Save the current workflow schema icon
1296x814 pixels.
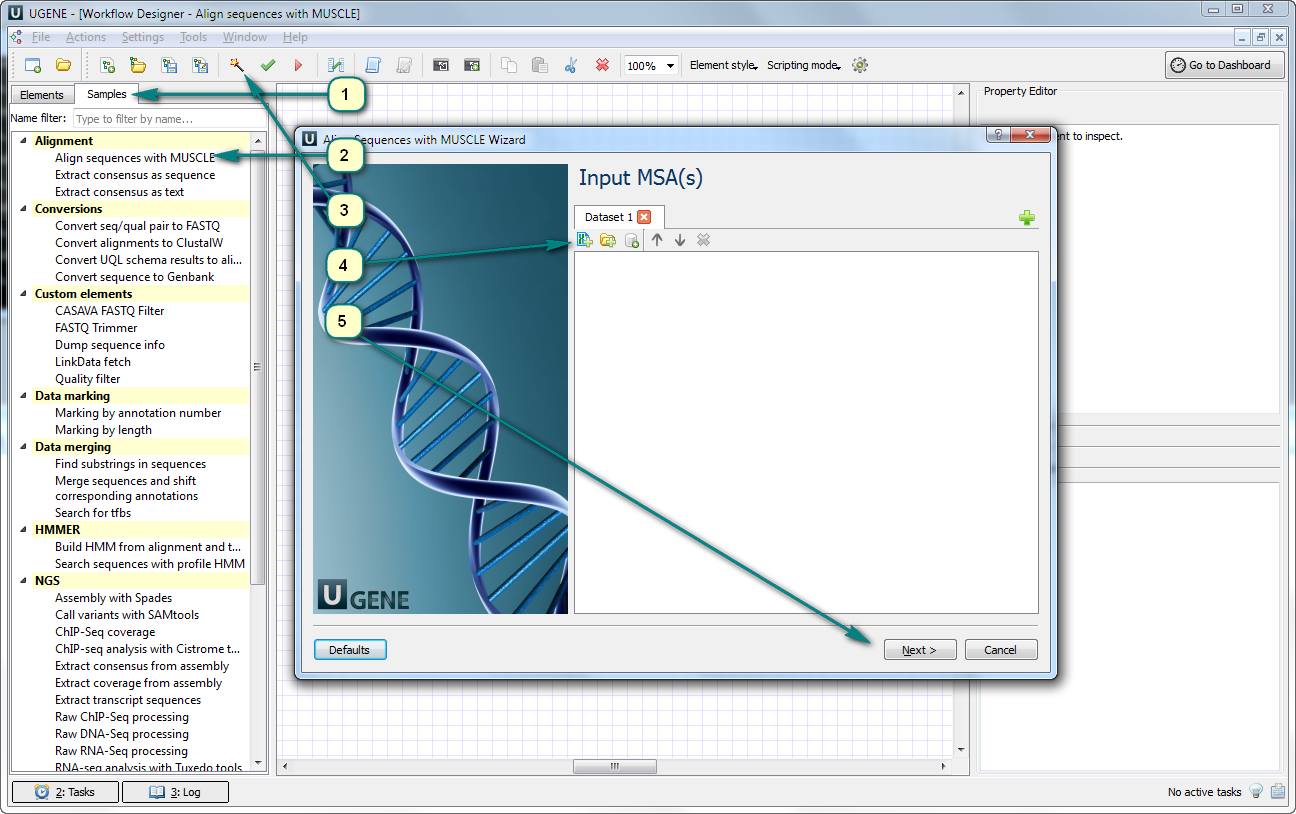[168, 64]
